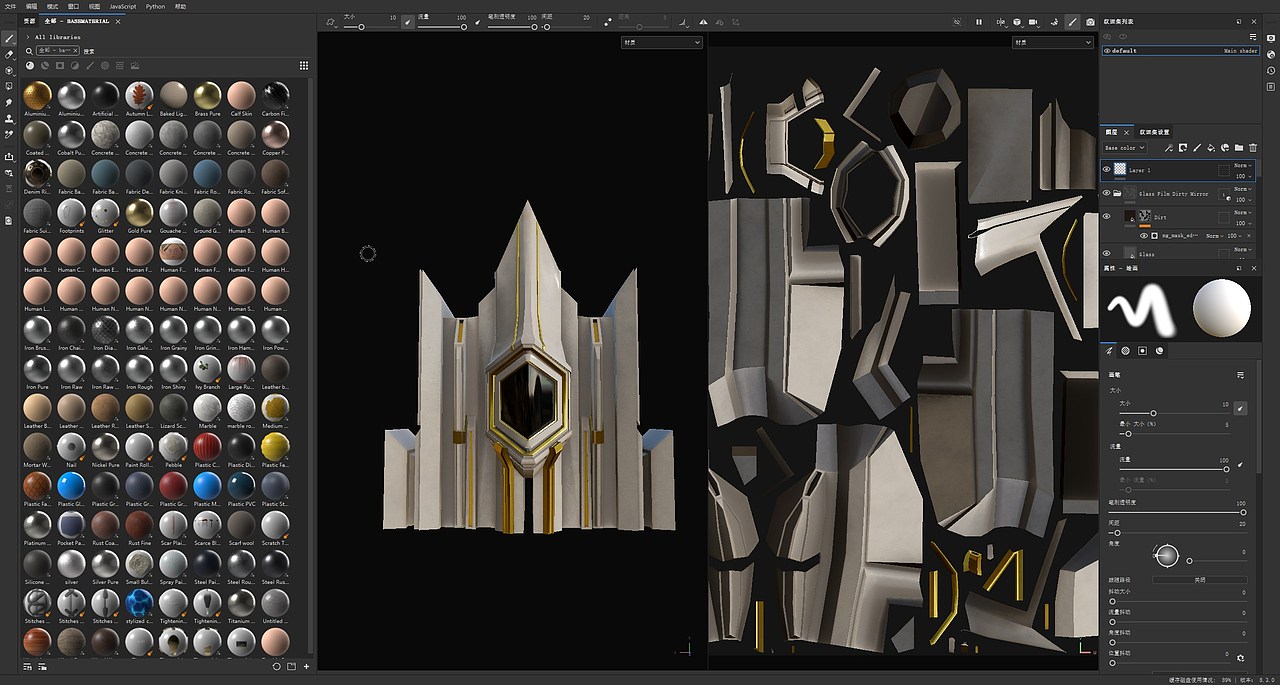
Task: Close the texture set list panel
Action: (1255, 21)
